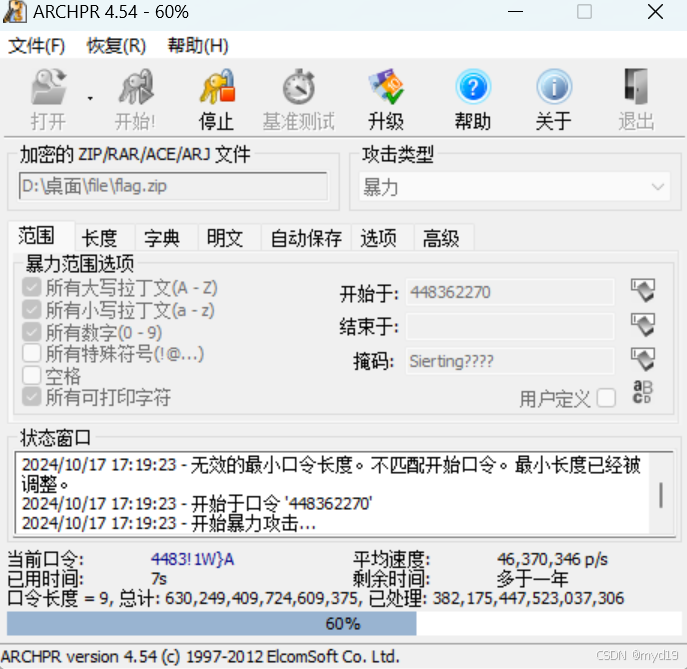Screen dimensions: 687x669
Task: Clear the 掩码 field with its eraser icon
Action: point(643,359)
